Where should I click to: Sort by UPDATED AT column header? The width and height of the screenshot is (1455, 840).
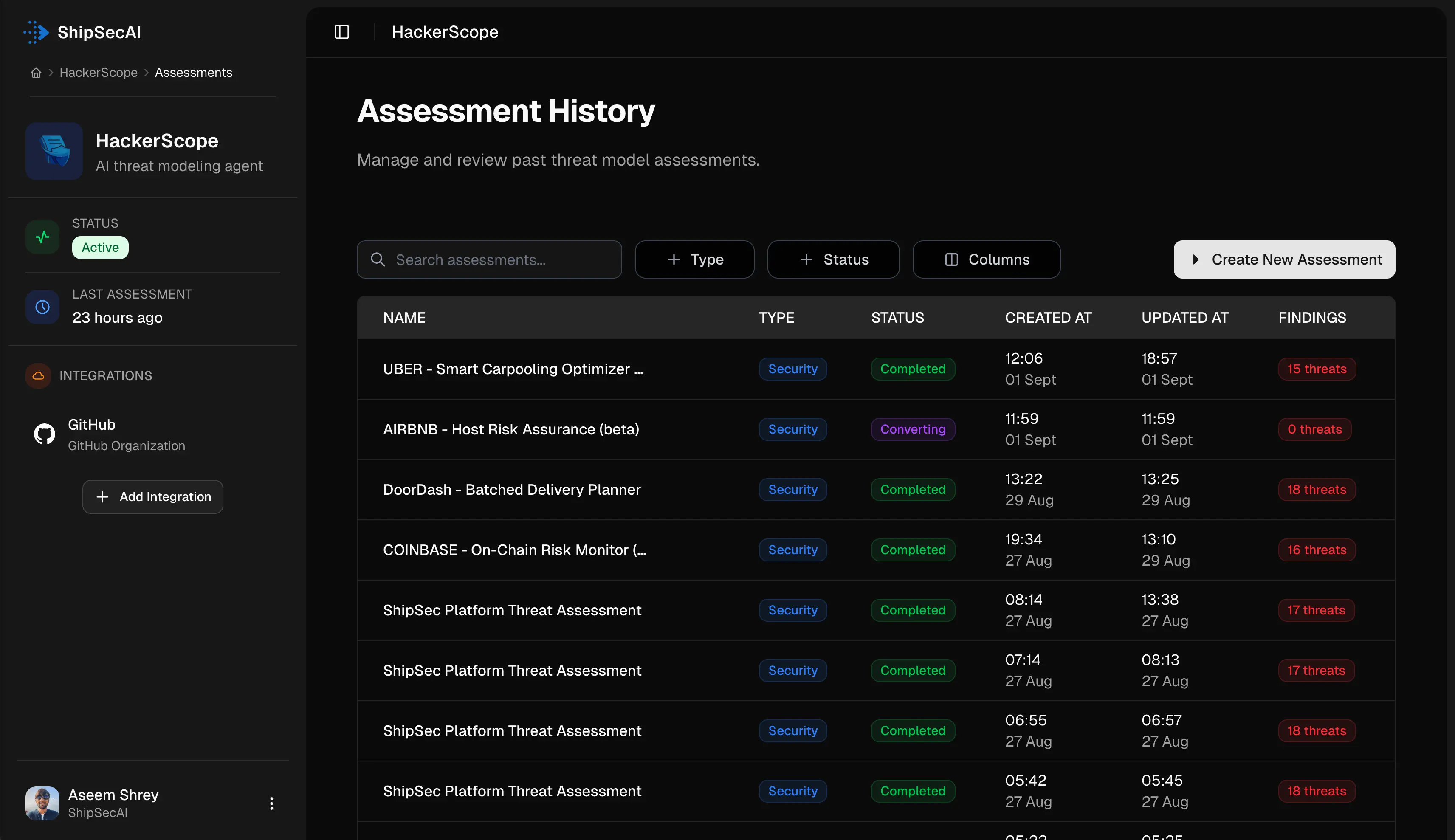click(x=1185, y=317)
